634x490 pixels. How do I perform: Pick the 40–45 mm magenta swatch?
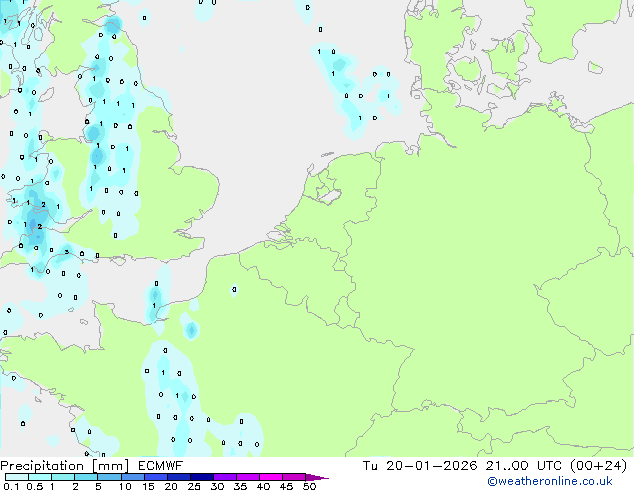(271, 477)
